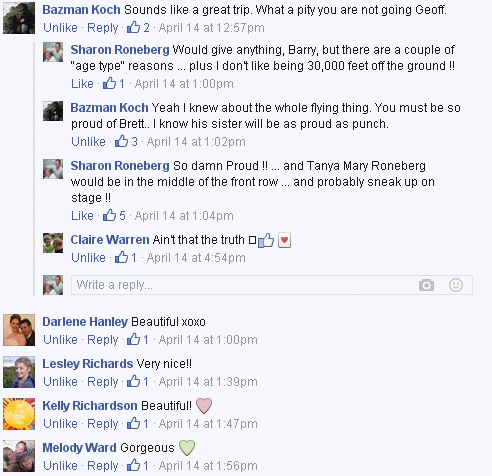Unlike Claire Warren's "Ain't that the truth" reply

coord(88,257)
